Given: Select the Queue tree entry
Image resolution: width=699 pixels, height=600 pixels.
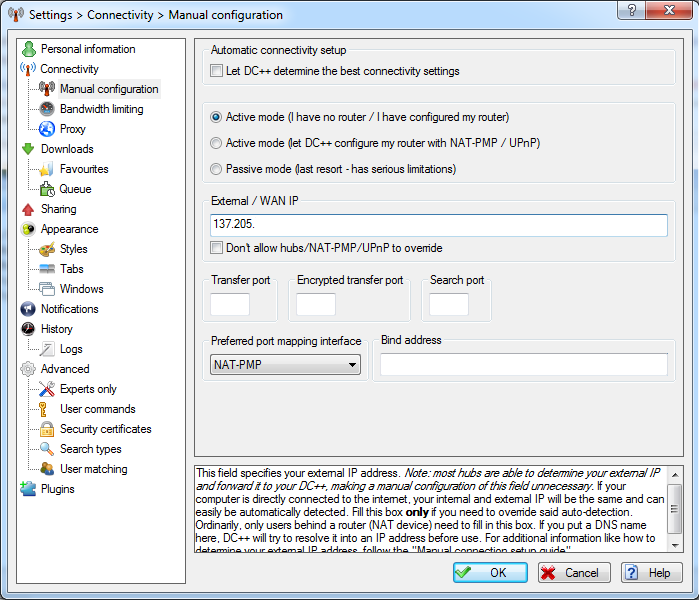Looking at the screenshot, I should (75, 189).
